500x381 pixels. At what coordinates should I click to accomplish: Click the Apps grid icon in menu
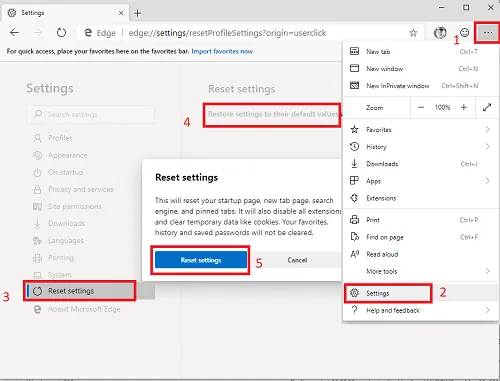[354, 181]
